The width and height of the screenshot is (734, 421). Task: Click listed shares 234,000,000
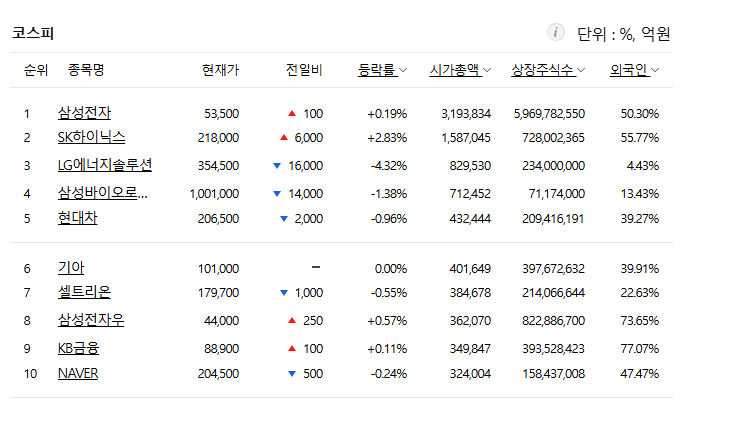point(554,166)
